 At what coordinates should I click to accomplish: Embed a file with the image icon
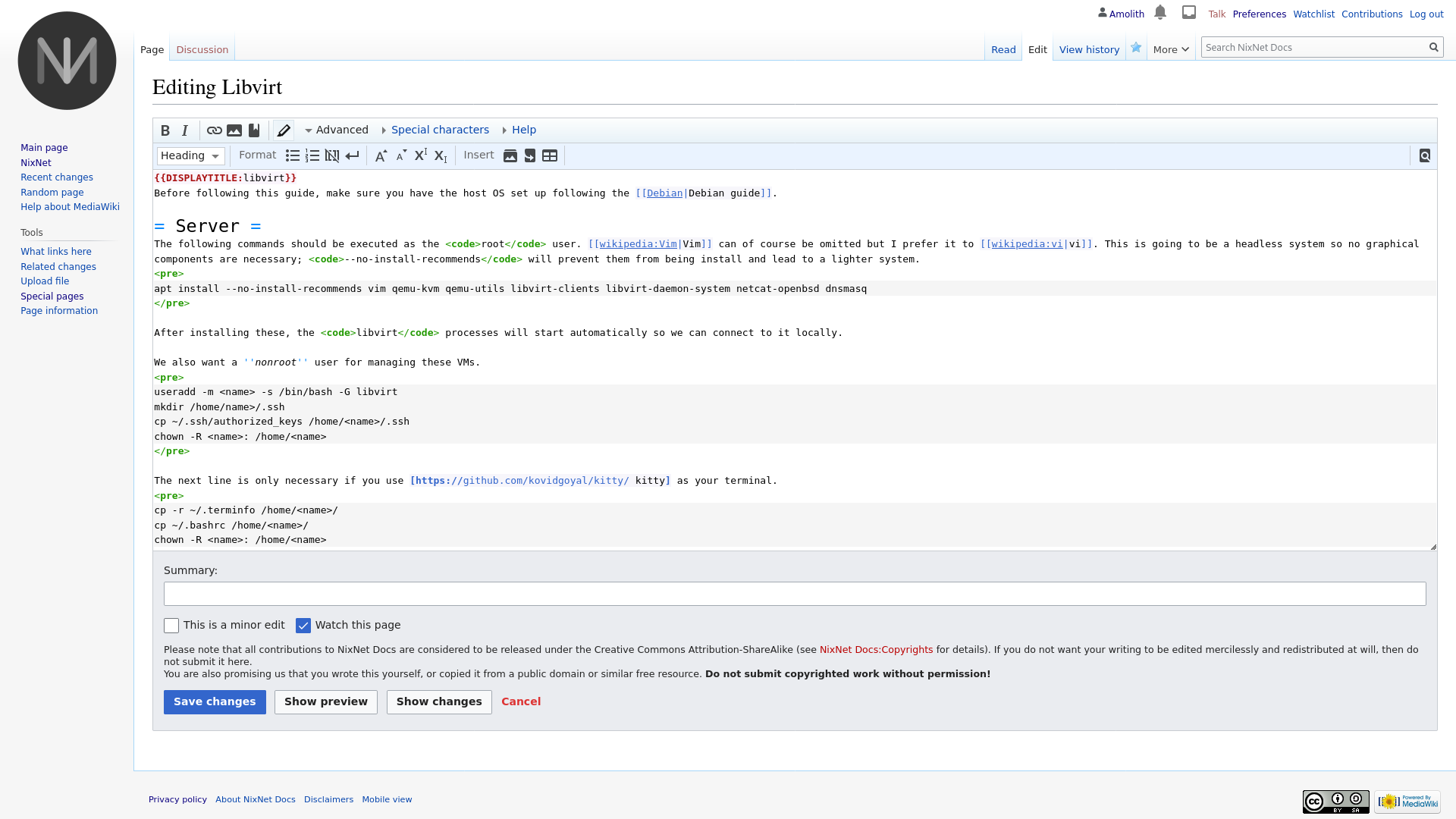[234, 130]
